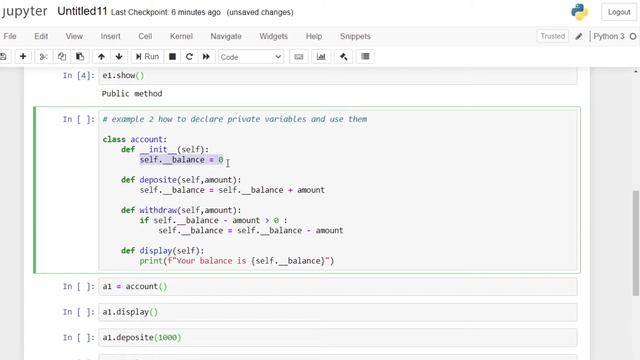Image resolution: width=640 pixels, height=360 pixels.
Task: Open the command palette keyboard icon
Action: (x=299, y=57)
